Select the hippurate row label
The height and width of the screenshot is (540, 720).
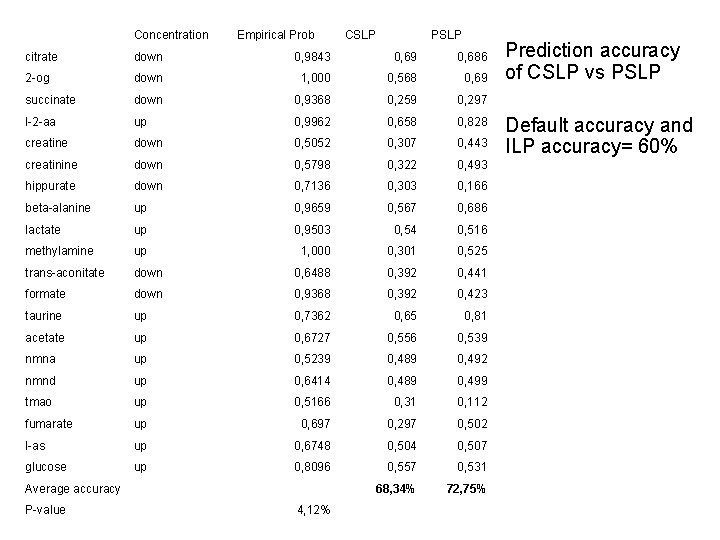[x=50, y=186]
